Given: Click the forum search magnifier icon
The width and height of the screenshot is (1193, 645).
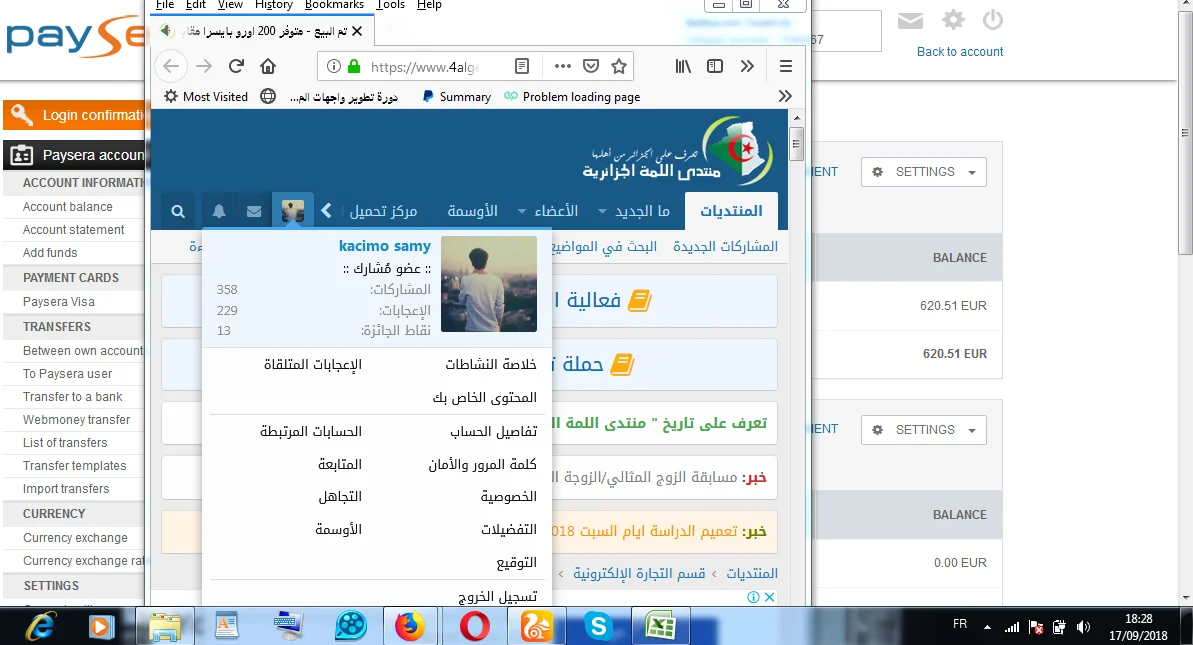Looking at the screenshot, I should tap(177, 212).
